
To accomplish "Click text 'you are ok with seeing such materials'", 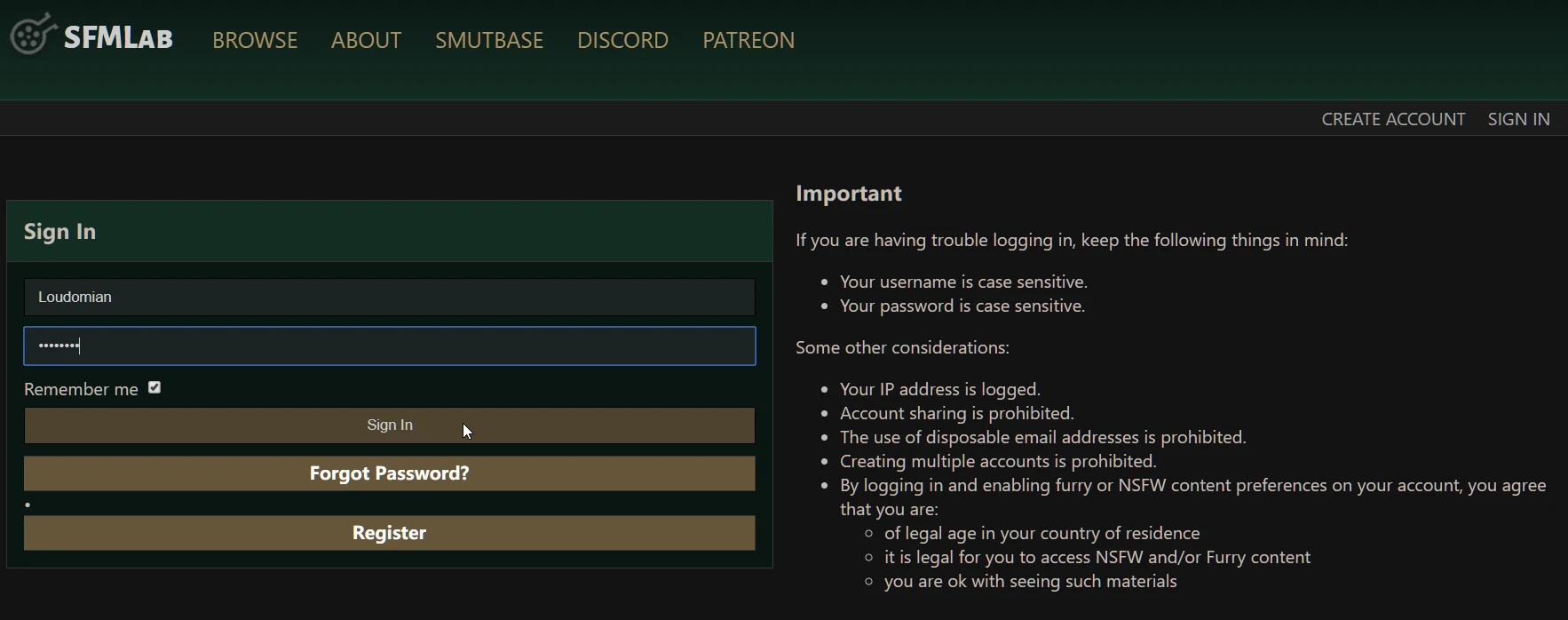I will pyautogui.click(x=1031, y=581).
